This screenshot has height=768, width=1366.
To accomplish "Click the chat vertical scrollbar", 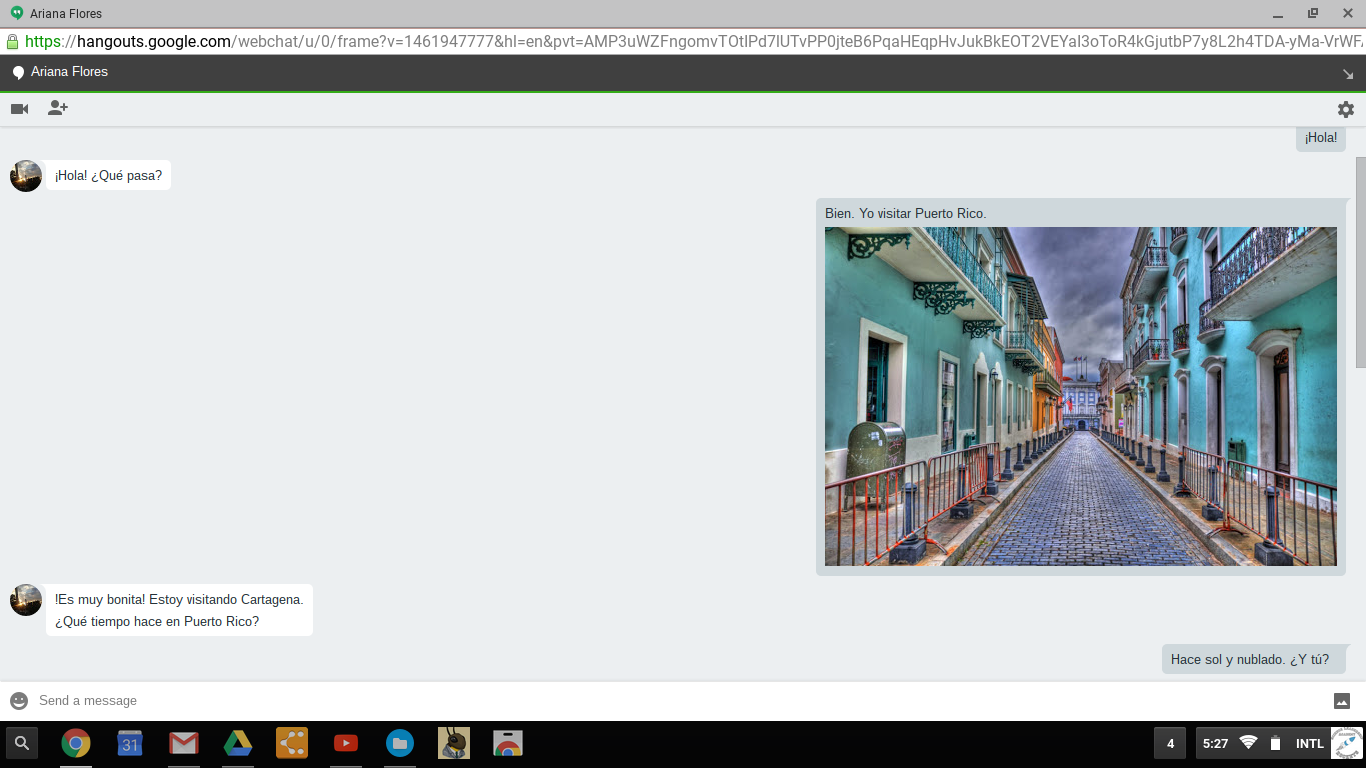I will 1360,262.
